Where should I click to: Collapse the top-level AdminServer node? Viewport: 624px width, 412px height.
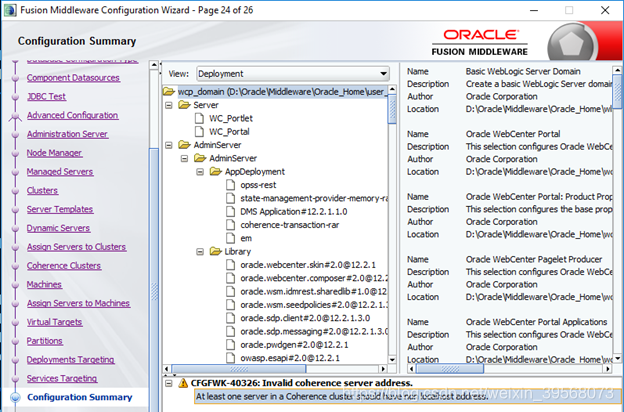tap(169, 145)
